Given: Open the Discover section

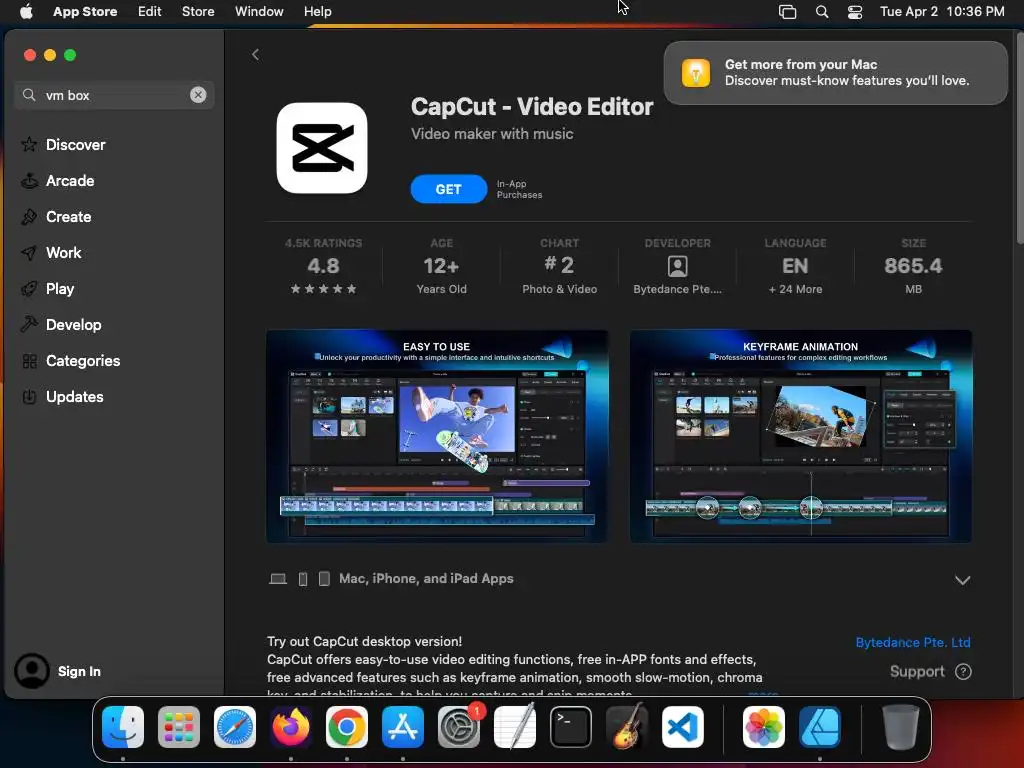Looking at the screenshot, I should 75,145.
